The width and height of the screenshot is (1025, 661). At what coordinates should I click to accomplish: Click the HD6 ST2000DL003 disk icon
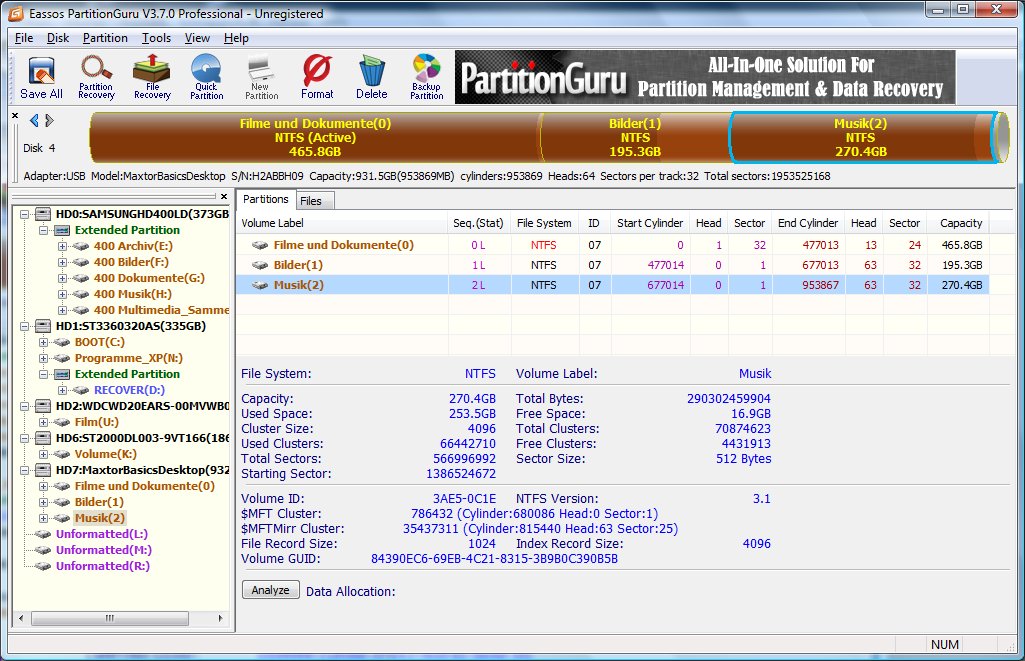43,438
